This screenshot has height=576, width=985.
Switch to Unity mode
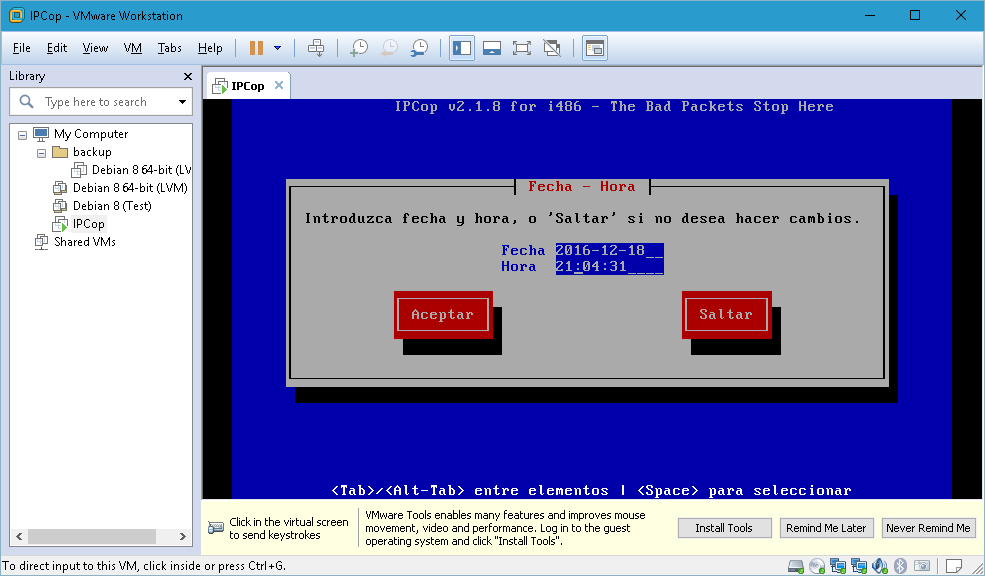coord(552,47)
